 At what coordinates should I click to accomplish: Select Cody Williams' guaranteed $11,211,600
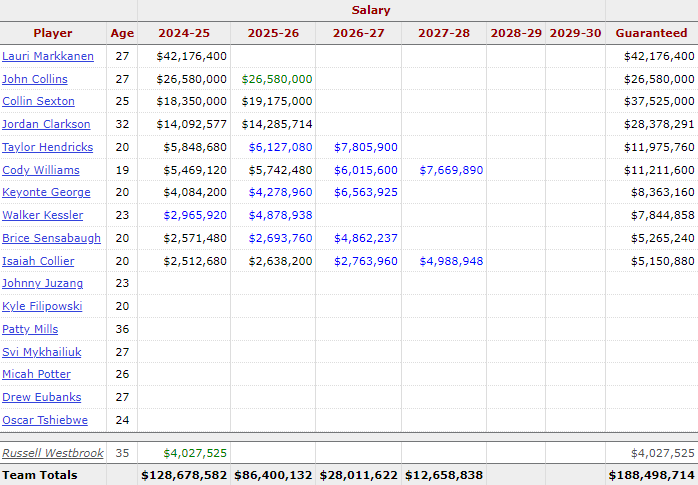(659, 170)
